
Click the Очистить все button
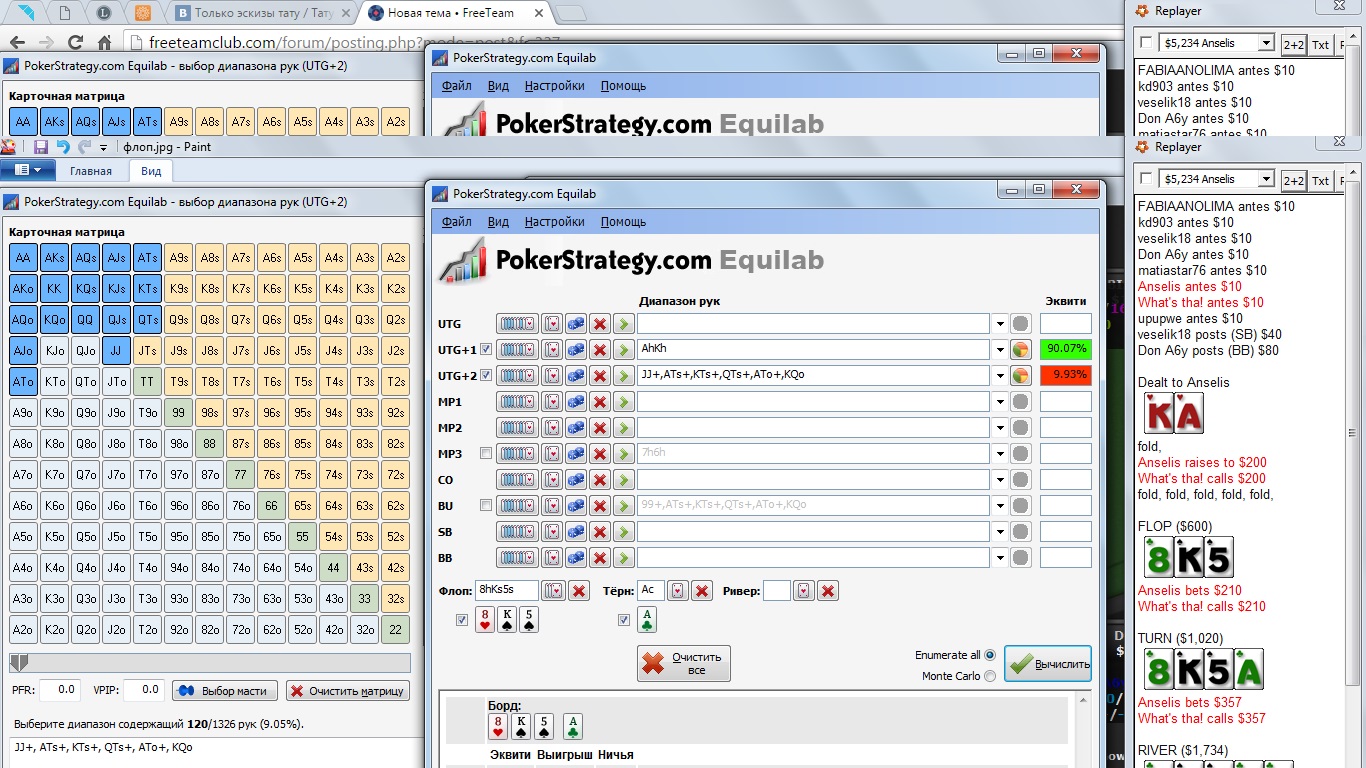684,664
